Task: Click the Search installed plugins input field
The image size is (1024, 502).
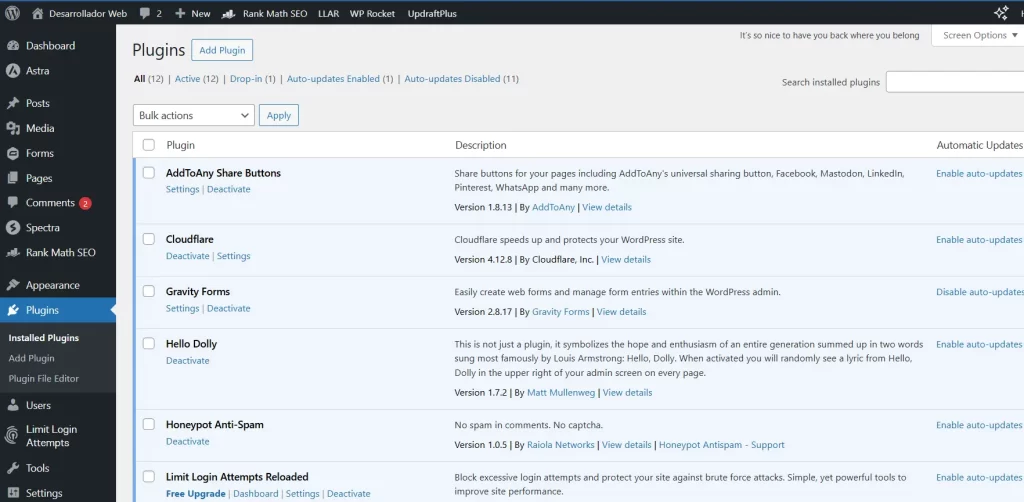Action: pos(955,82)
